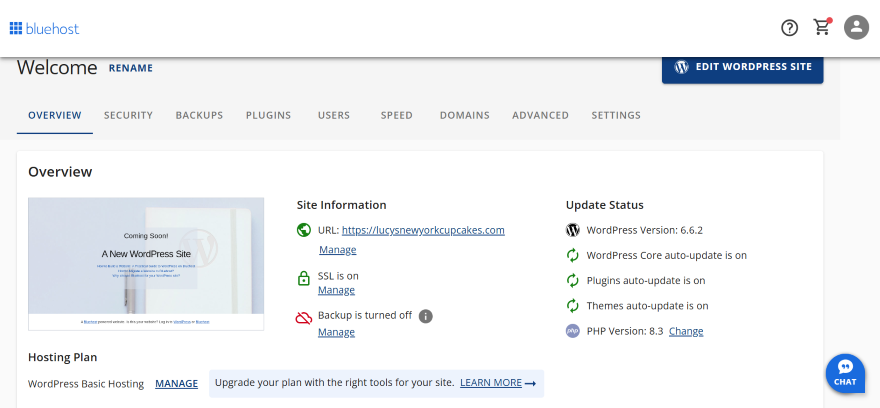Click the Site Information heading
The image size is (880, 408).
(341, 205)
